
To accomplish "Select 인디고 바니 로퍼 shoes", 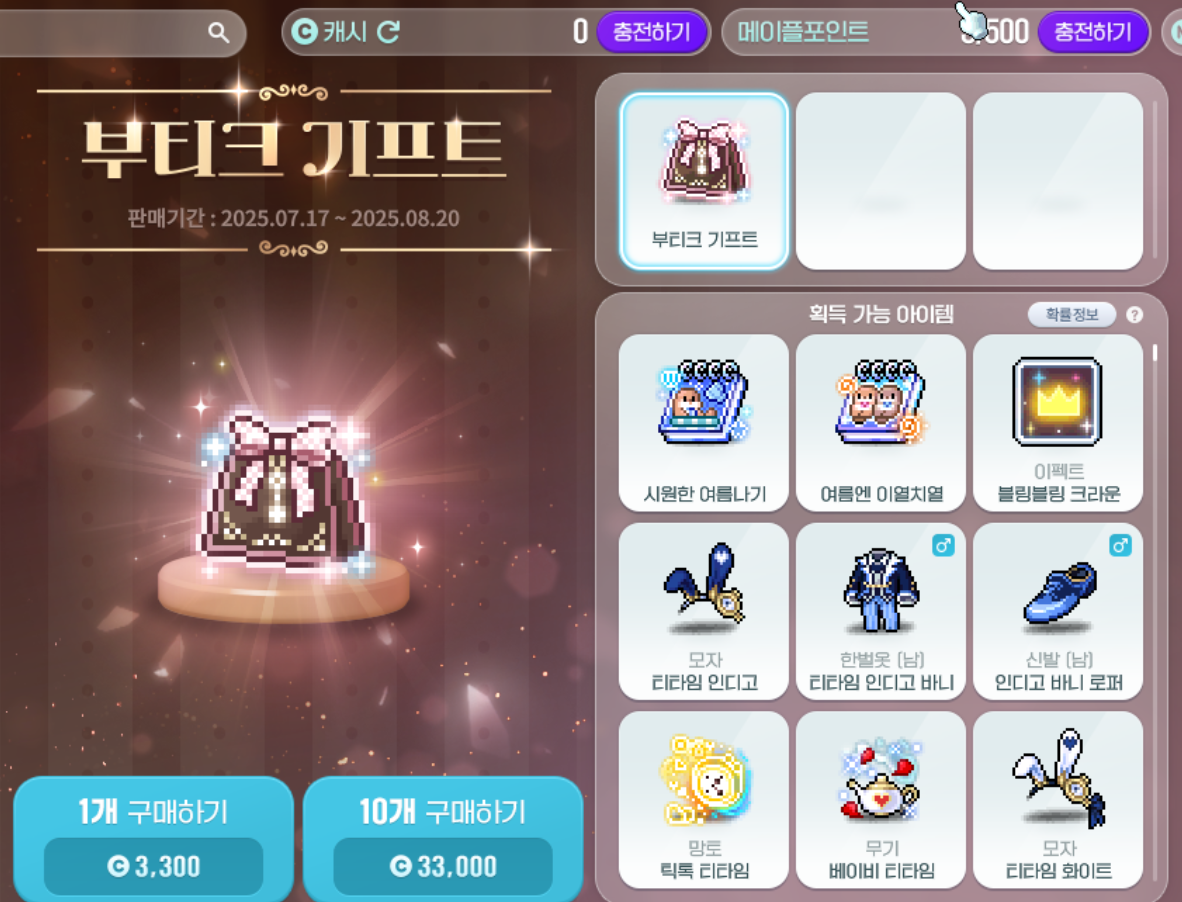I will click(x=1058, y=611).
